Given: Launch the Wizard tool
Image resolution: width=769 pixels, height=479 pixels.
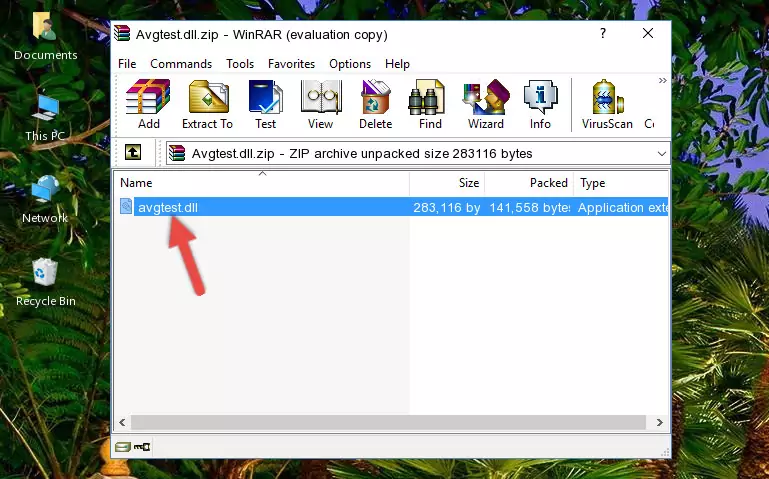Looking at the screenshot, I should click(486, 104).
